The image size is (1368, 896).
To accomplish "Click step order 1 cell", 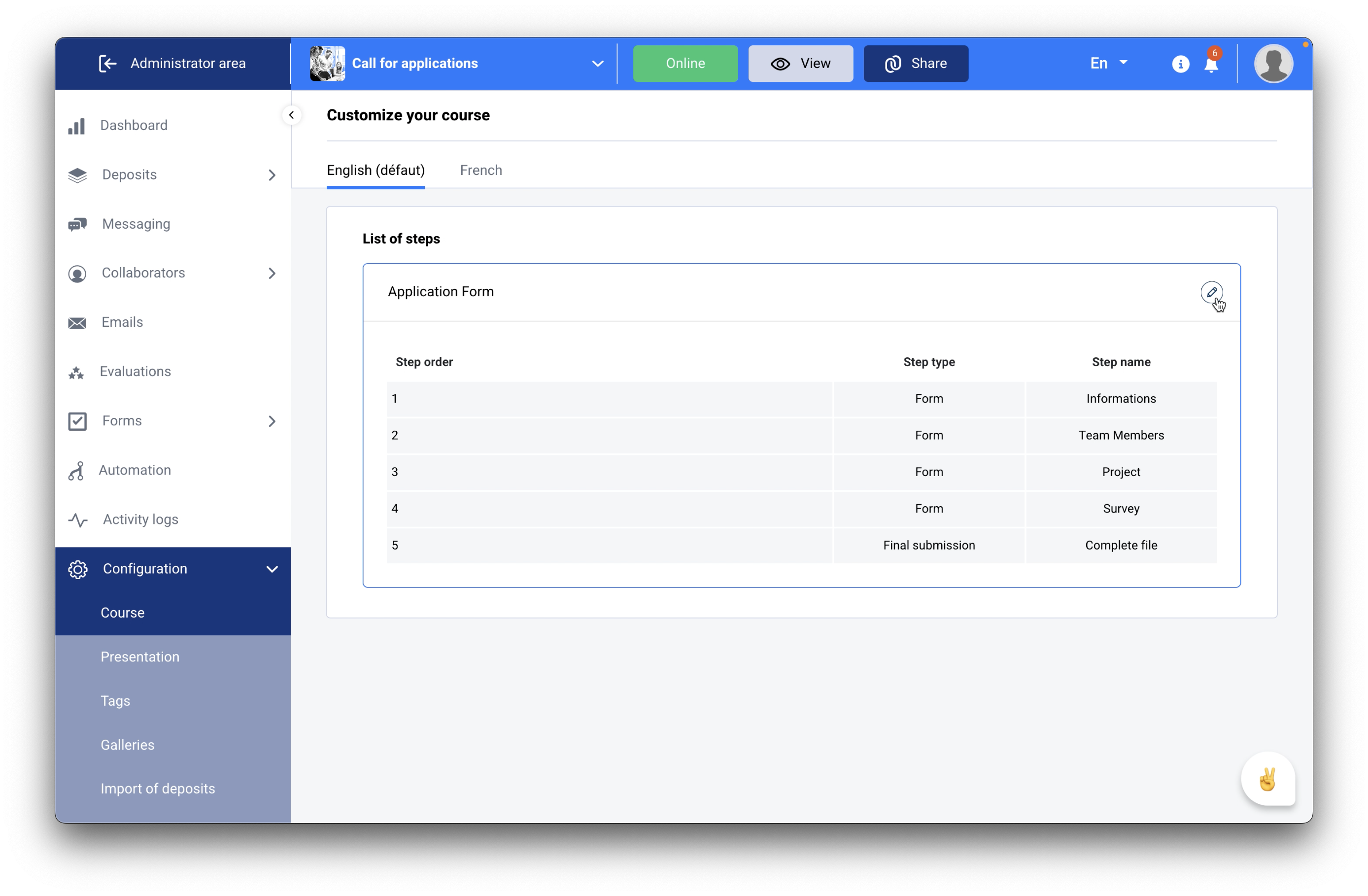I will (609, 399).
